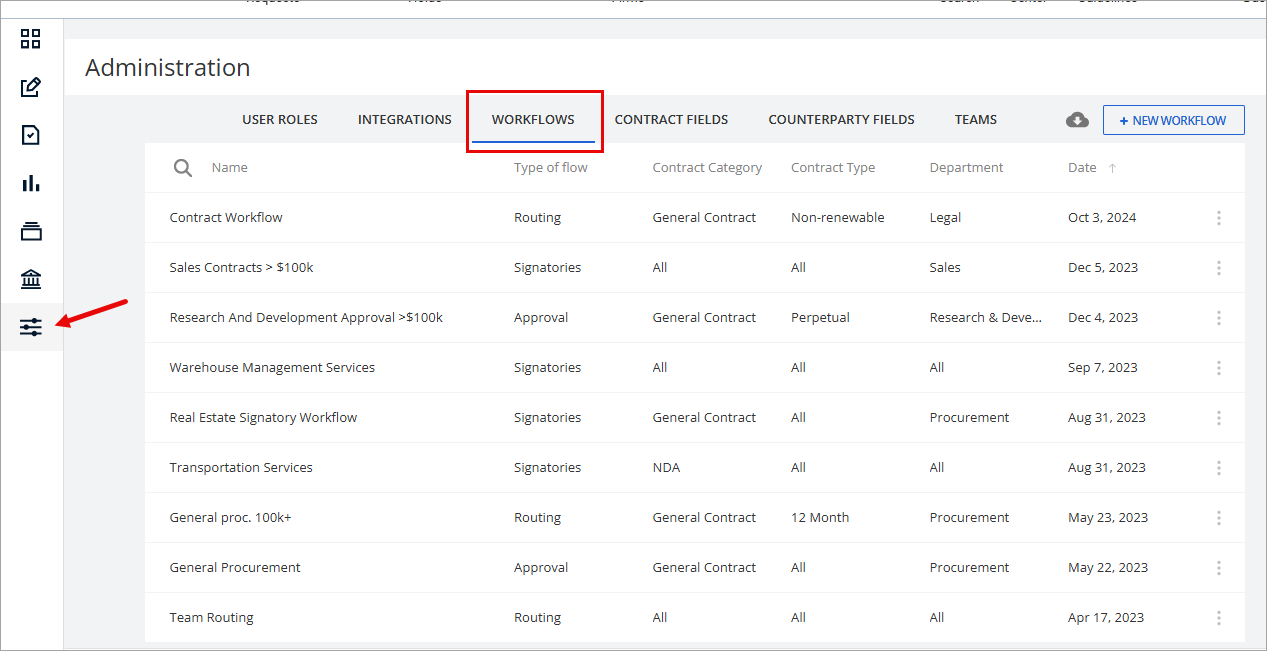Image resolution: width=1267 pixels, height=651 pixels.
Task: Sort by the Contract Category column header
Action: 707,168
